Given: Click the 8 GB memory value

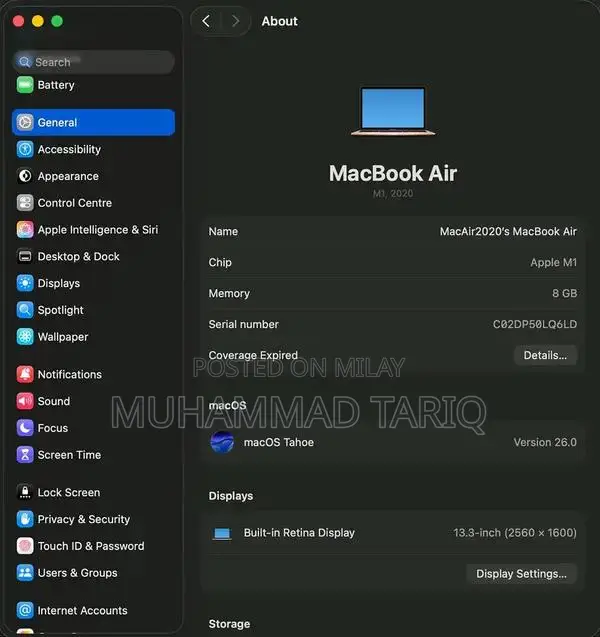Looking at the screenshot, I should (564, 293).
